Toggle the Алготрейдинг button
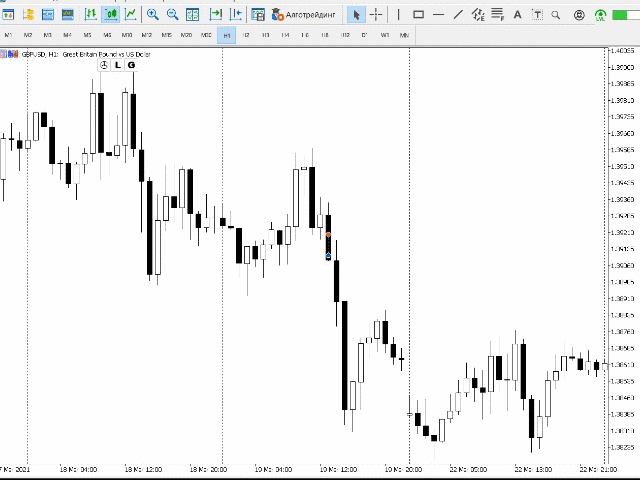The height and width of the screenshot is (480, 640). (x=304, y=15)
